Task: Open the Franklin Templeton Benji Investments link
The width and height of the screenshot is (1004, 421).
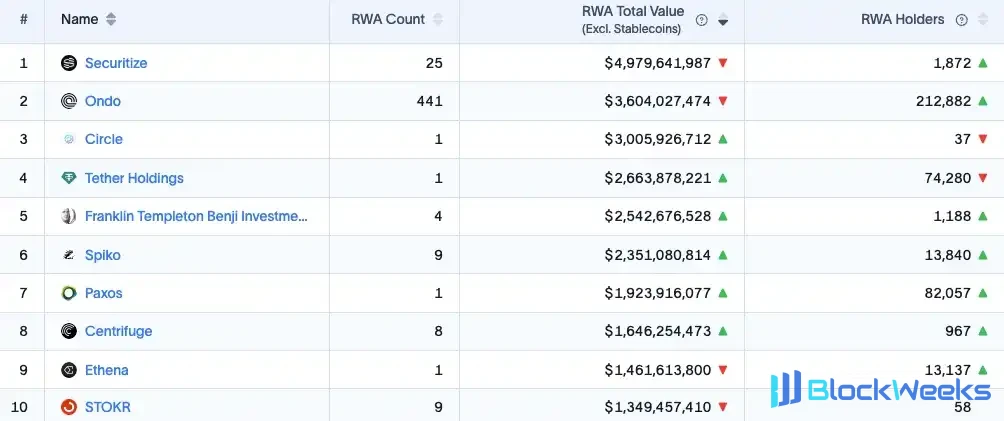Action: click(x=196, y=216)
